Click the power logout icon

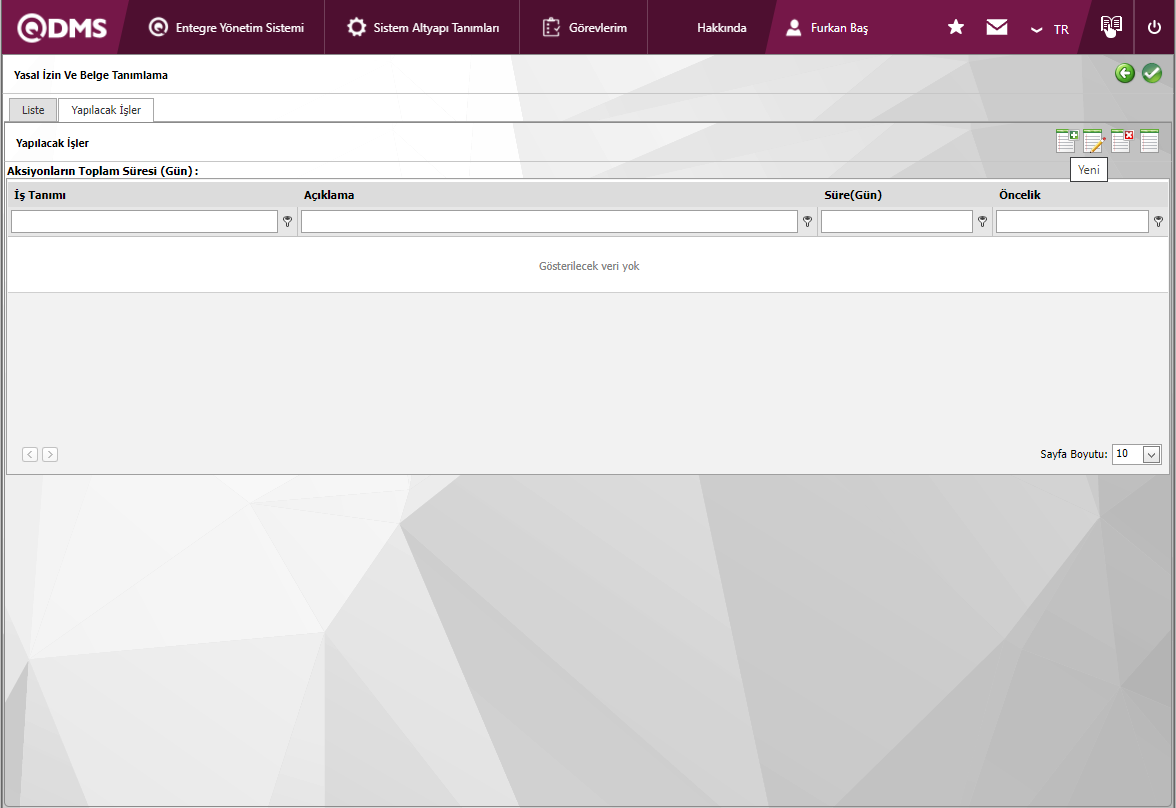(x=1154, y=27)
